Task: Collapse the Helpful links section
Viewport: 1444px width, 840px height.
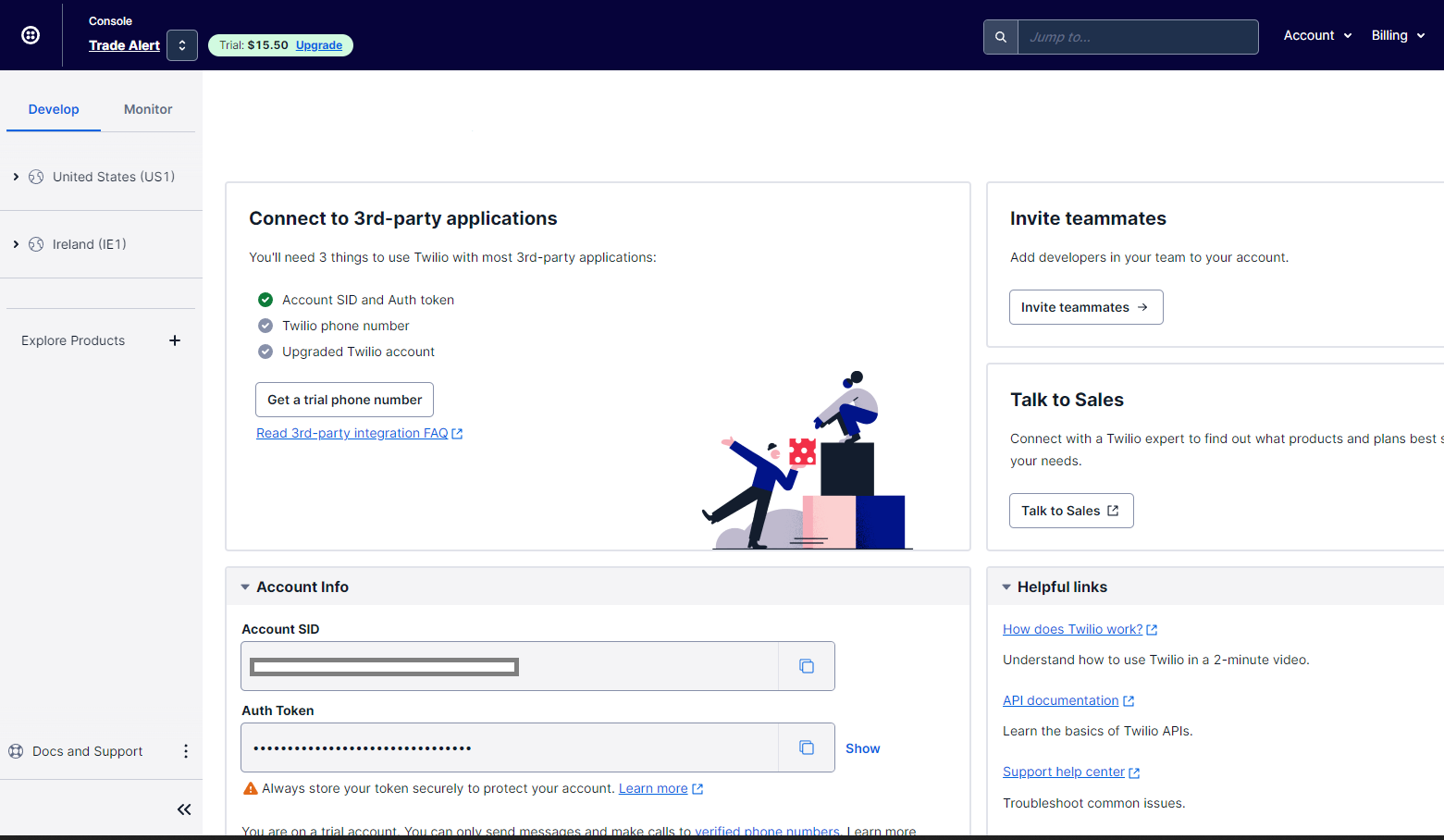Action: [x=1006, y=587]
